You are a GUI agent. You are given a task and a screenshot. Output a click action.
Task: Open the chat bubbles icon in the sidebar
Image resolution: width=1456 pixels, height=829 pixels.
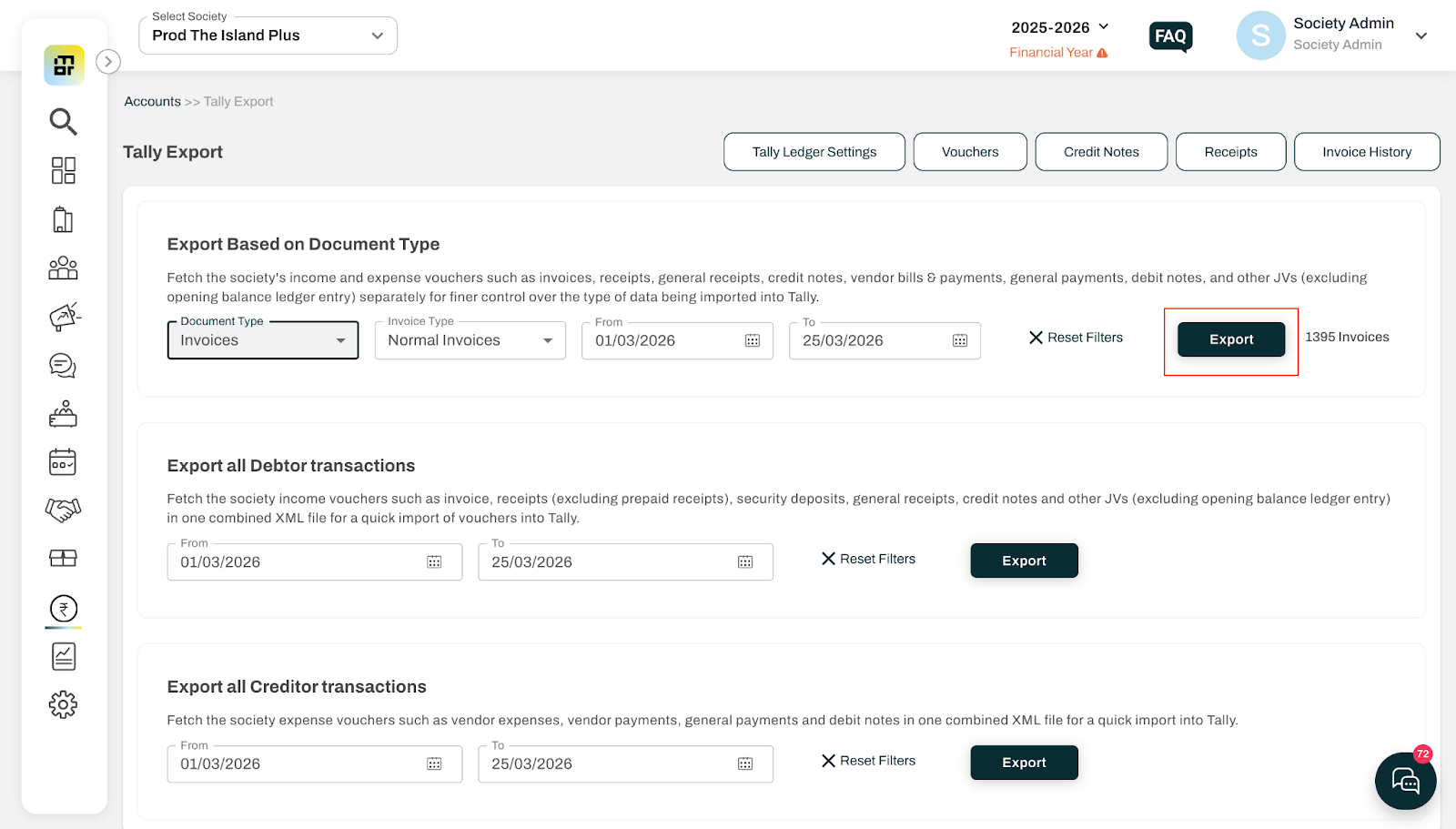pyautogui.click(x=63, y=366)
